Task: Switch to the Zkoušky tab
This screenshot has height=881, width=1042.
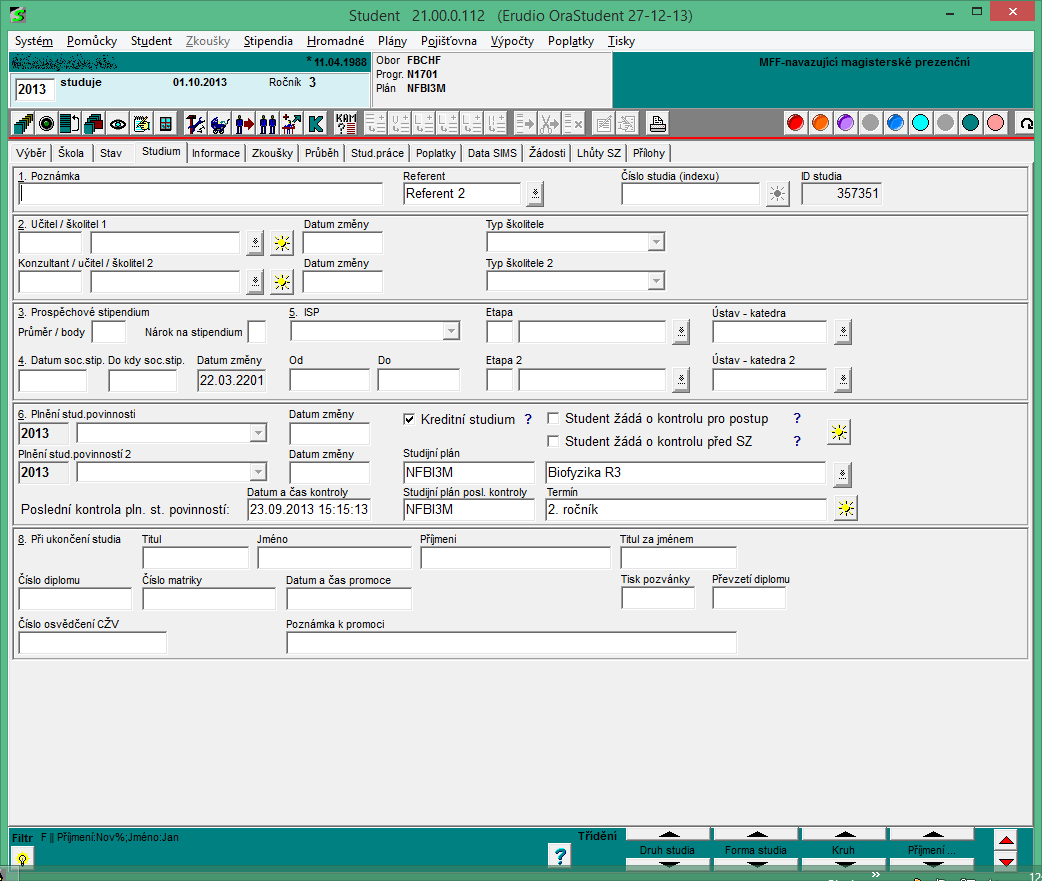Action: point(272,153)
